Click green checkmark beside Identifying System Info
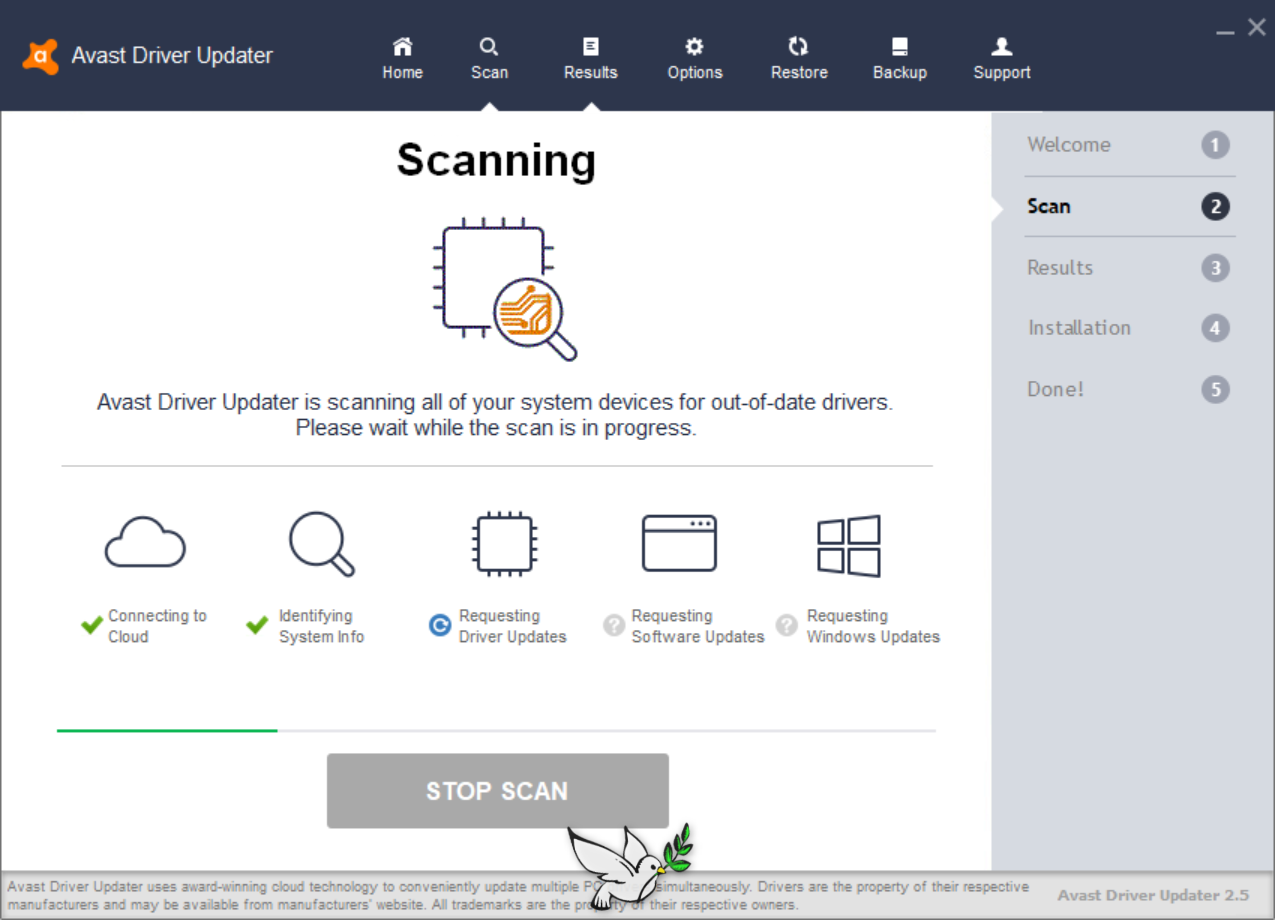The width and height of the screenshot is (1275, 920). (x=257, y=626)
